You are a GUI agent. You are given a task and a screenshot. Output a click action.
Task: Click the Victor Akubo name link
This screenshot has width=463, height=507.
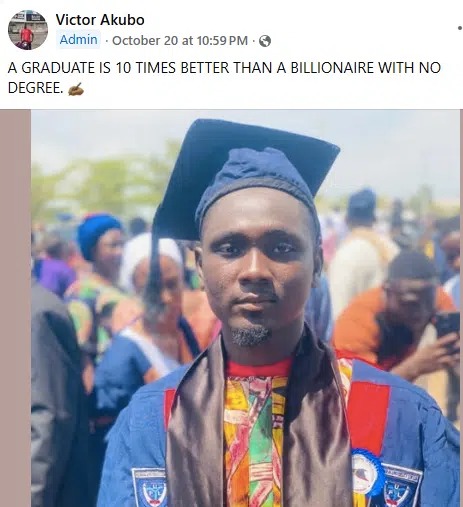point(100,20)
